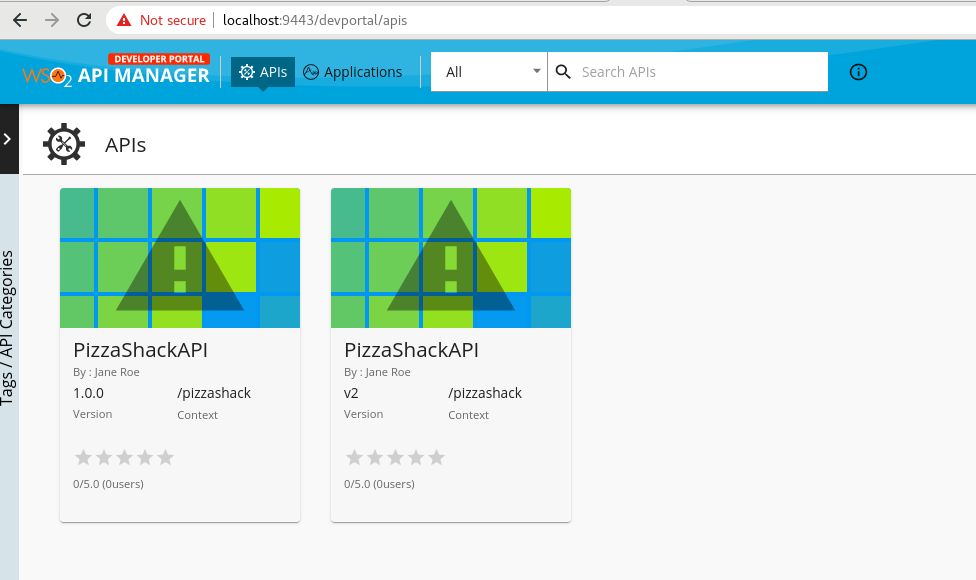Click version text 1.0.0

[x=88, y=393]
